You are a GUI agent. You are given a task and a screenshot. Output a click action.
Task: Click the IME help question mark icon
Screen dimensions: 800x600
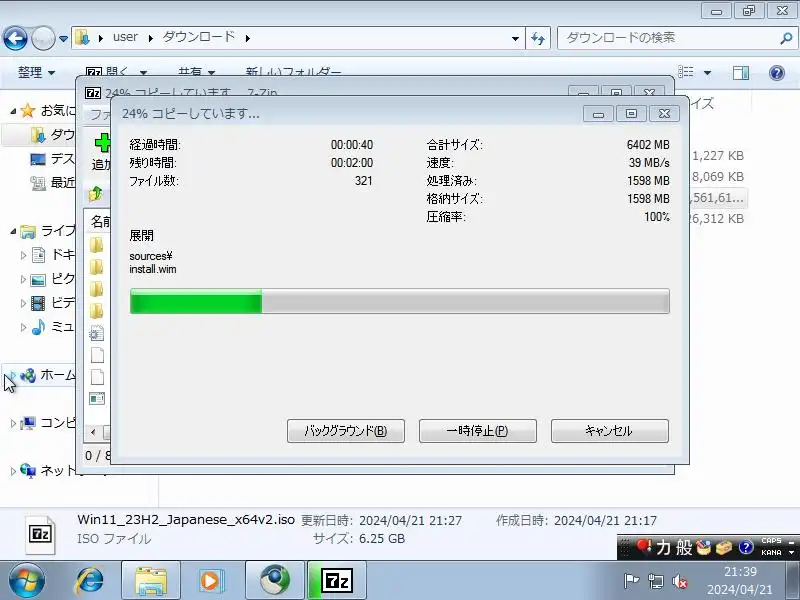coord(746,547)
